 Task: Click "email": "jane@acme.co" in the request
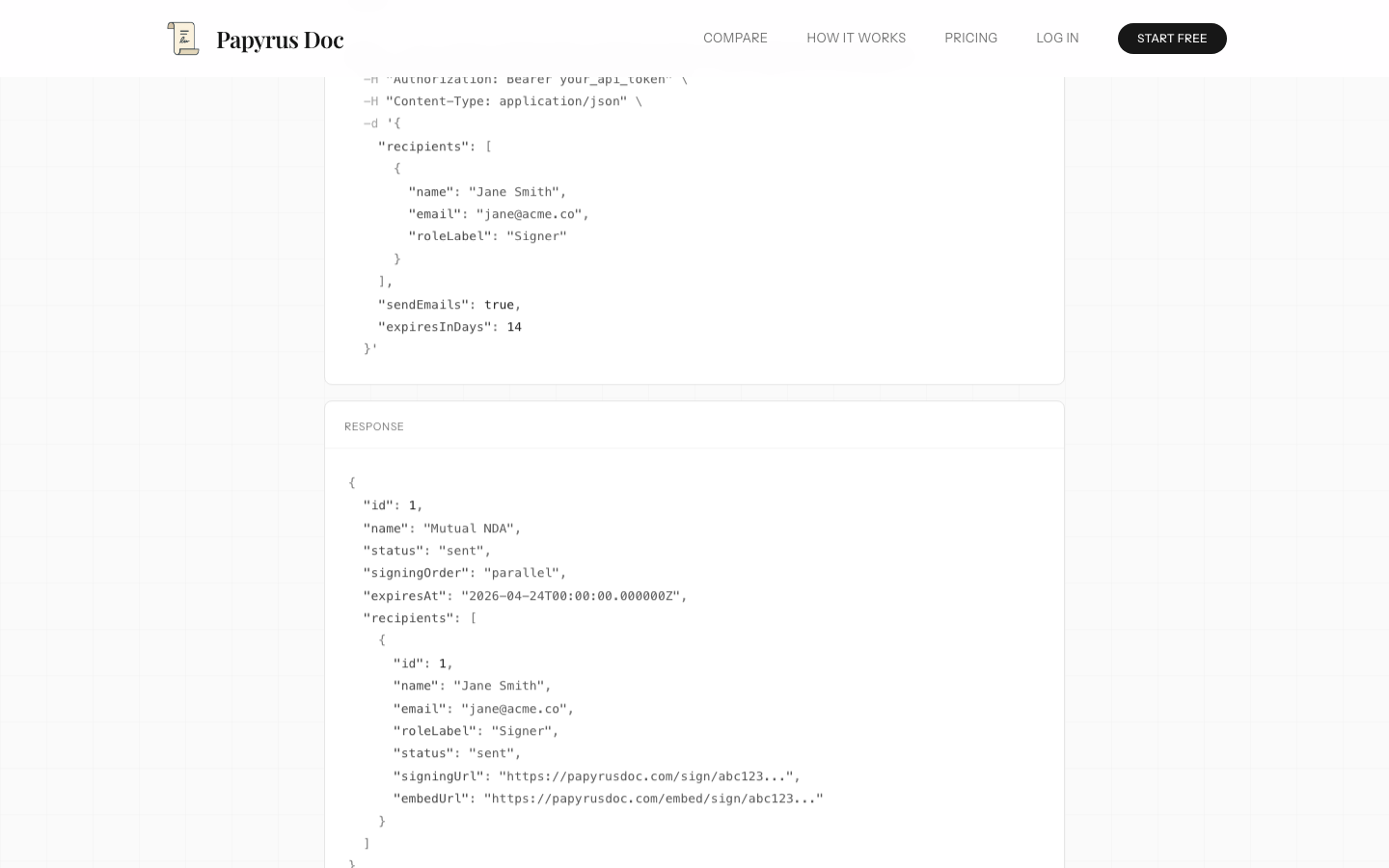coord(499,214)
